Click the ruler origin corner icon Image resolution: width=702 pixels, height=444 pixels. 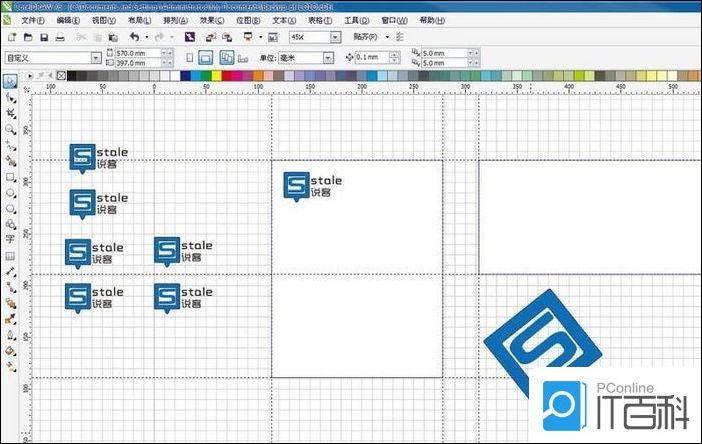(27, 90)
